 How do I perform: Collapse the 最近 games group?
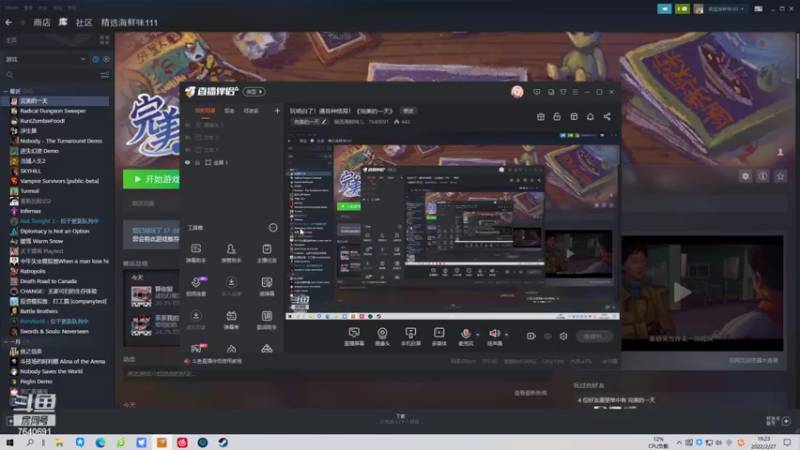[x=6, y=91]
